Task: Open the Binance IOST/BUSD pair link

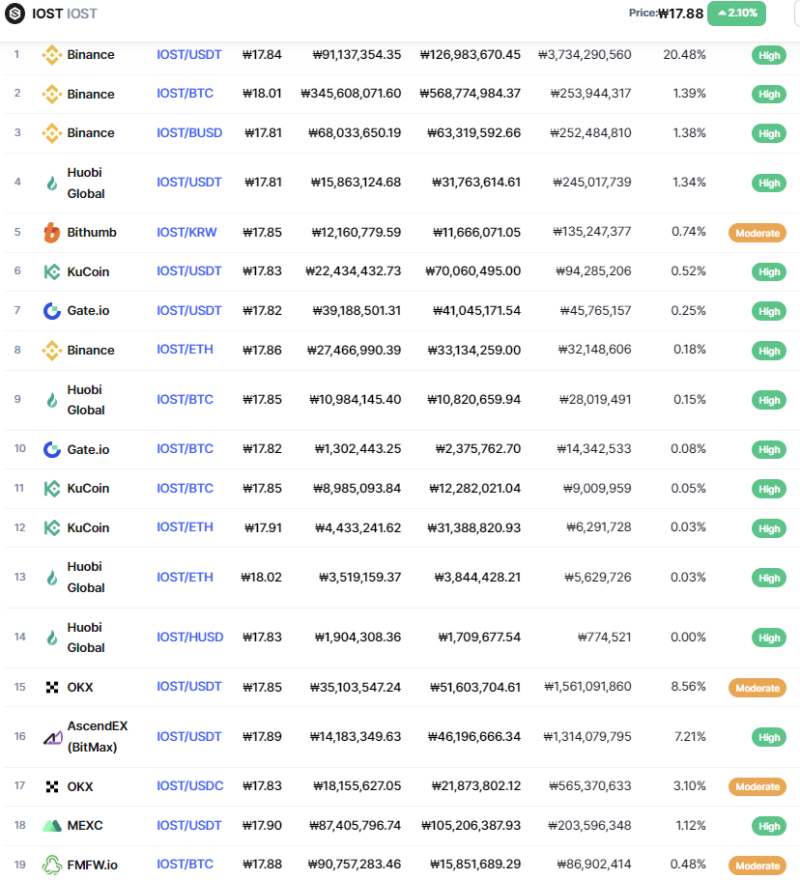Action: (189, 132)
